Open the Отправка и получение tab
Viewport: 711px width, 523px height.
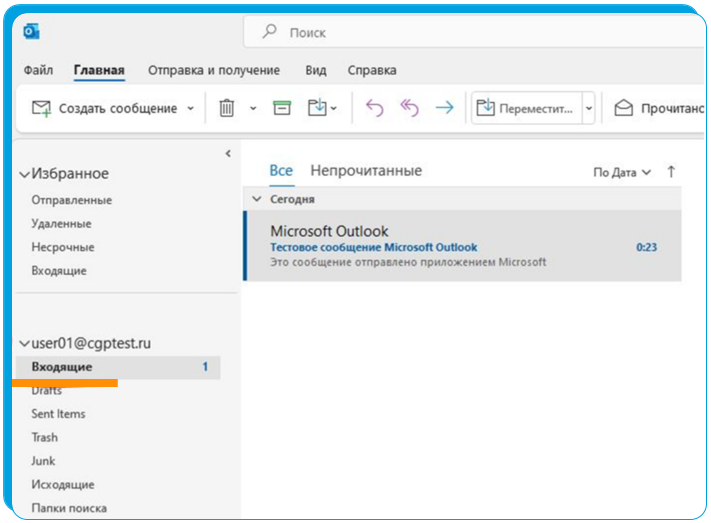(x=214, y=70)
